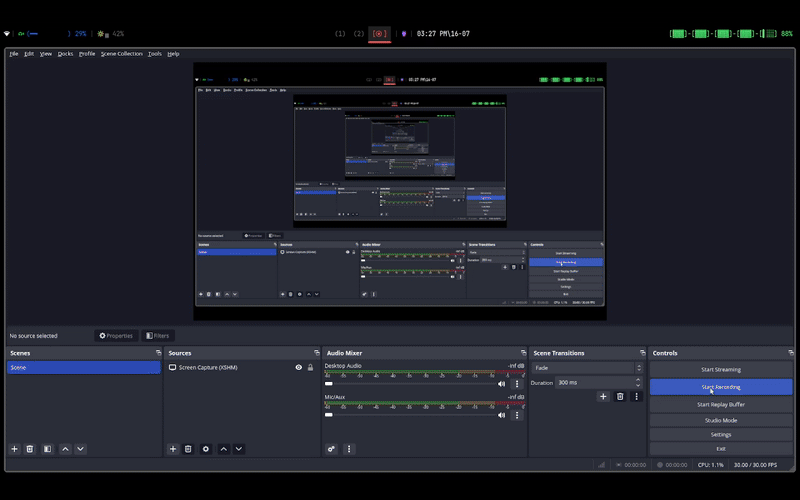
Task: Click the Properties button below preview
Action: [x=116, y=336]
